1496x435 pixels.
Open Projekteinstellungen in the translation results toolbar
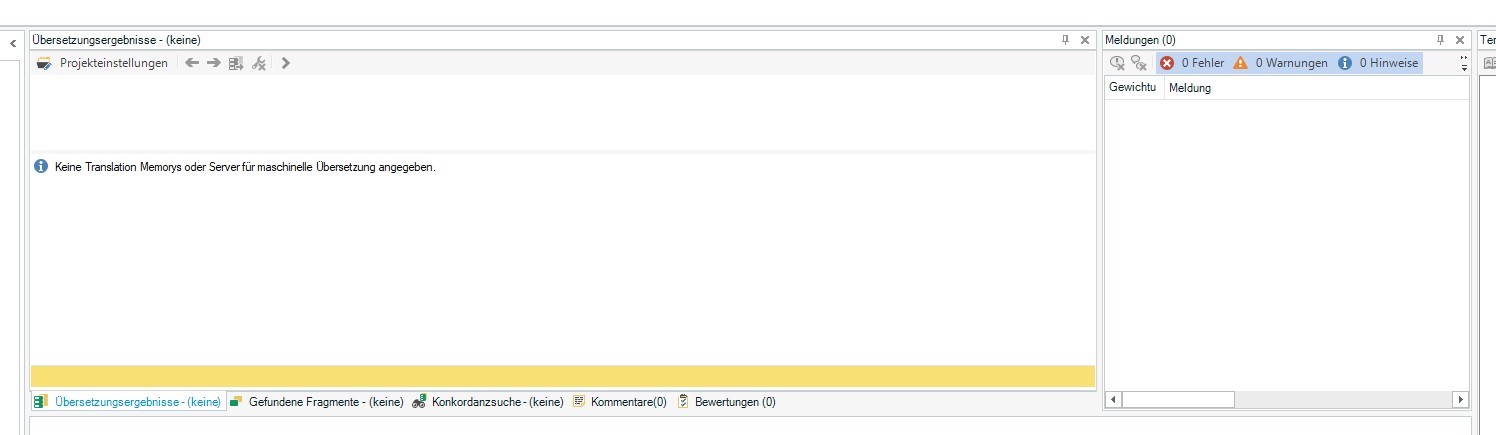[x=102, y=63]
